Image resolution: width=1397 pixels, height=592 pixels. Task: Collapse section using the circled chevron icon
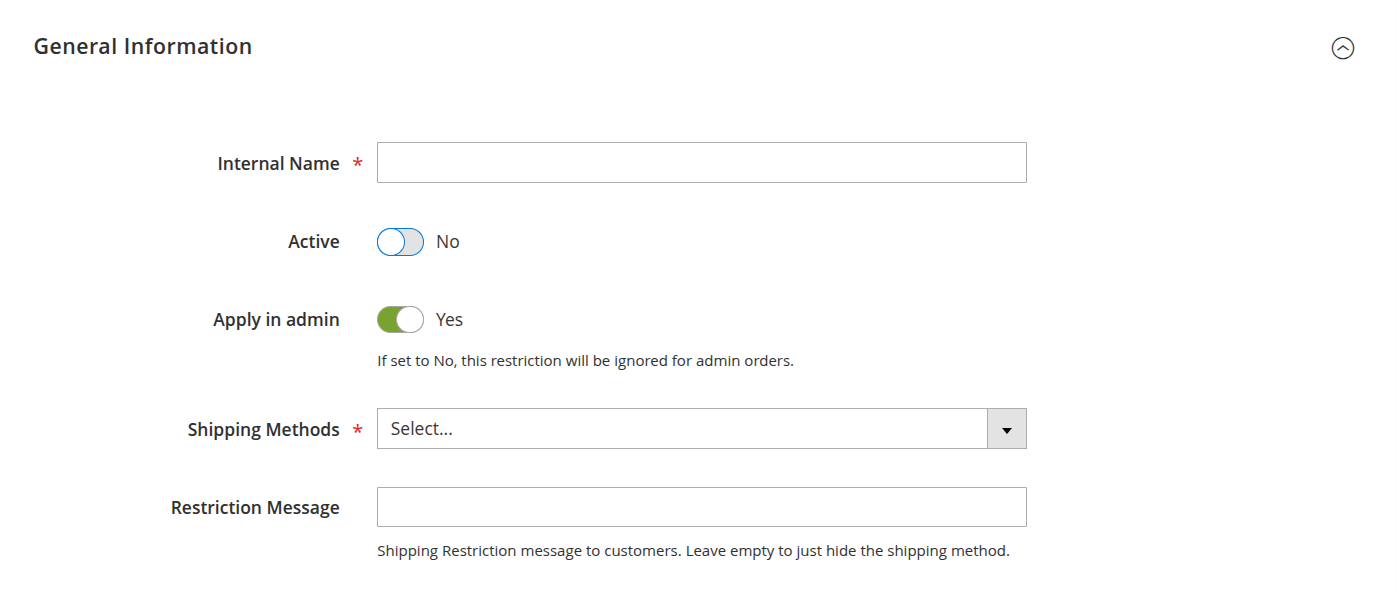[x=1342, y=48]
